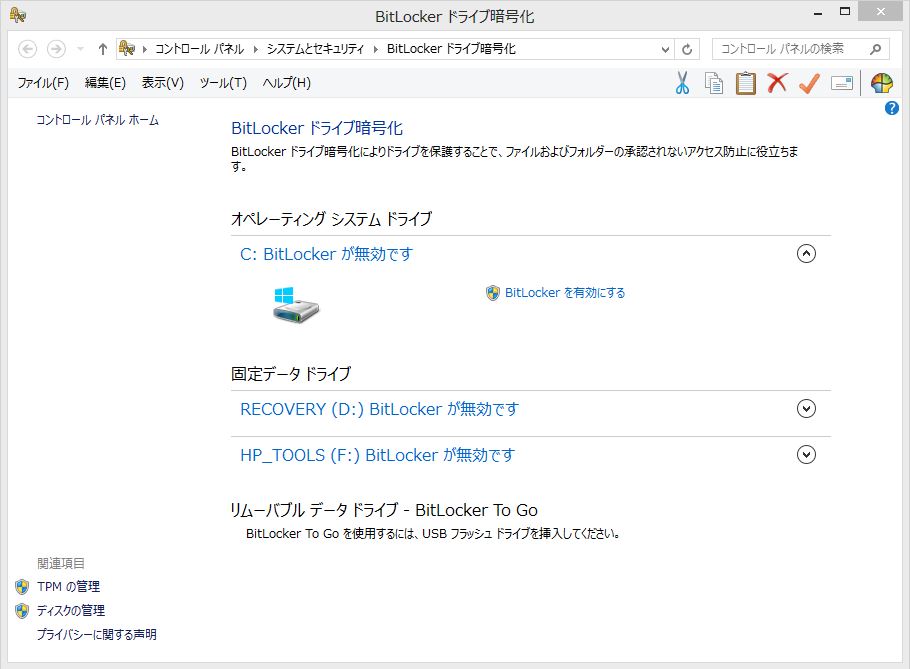Click the colorful globe toolbar icon
The width and height of the screenshot is (910, 669).
(882, 83)
